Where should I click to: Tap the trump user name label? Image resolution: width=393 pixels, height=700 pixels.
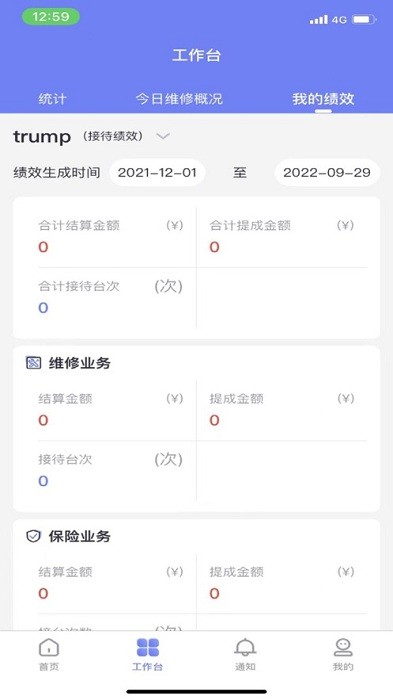[x=42, y=137]
